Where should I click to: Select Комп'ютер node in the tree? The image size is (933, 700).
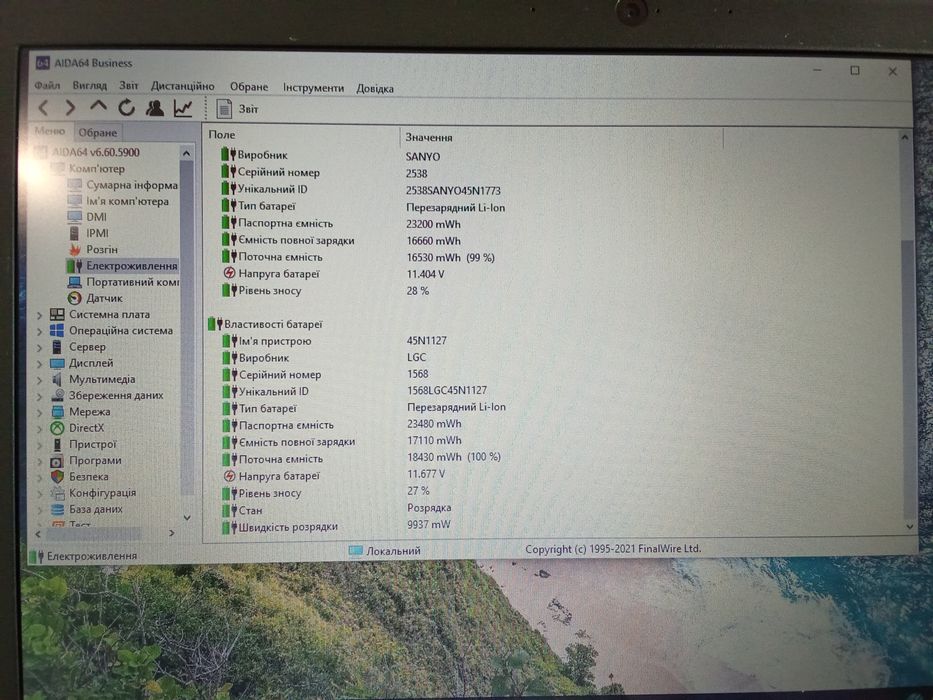click(x=97, y=169)
